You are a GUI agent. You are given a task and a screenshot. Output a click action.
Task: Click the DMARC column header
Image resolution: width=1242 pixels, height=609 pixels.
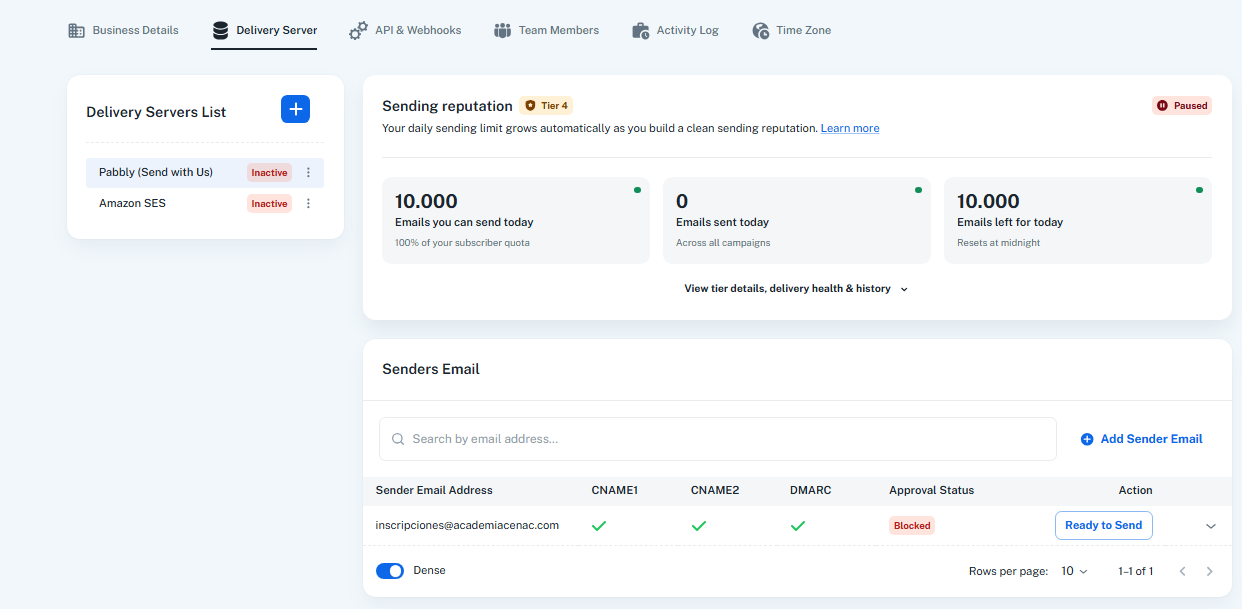[810, 490]
